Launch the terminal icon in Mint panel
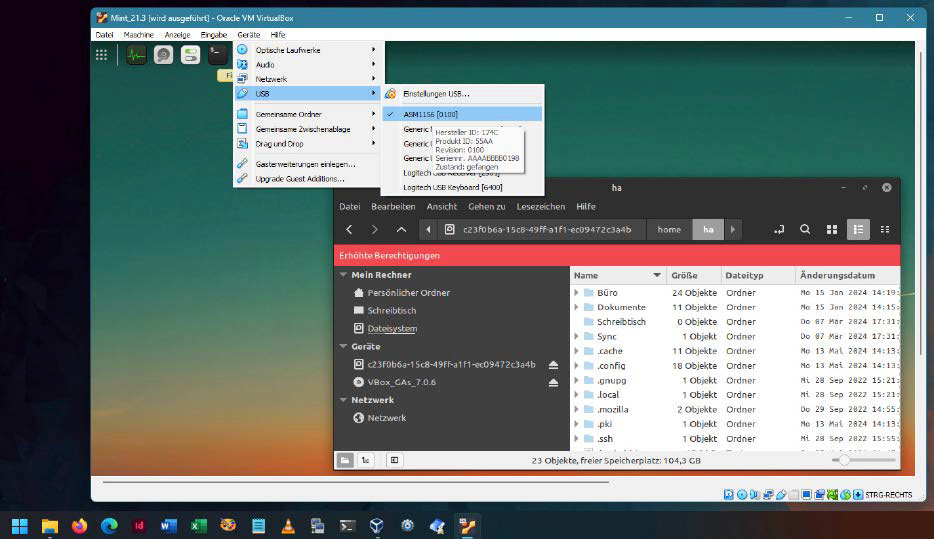The width and height of the screenshot is (934, 539). point(217,55)
